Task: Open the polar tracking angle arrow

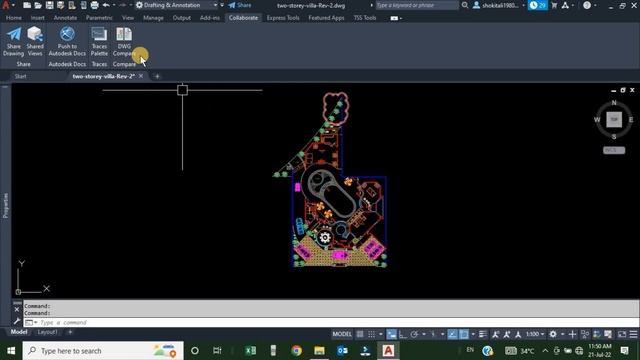Action: coord(423,334)
